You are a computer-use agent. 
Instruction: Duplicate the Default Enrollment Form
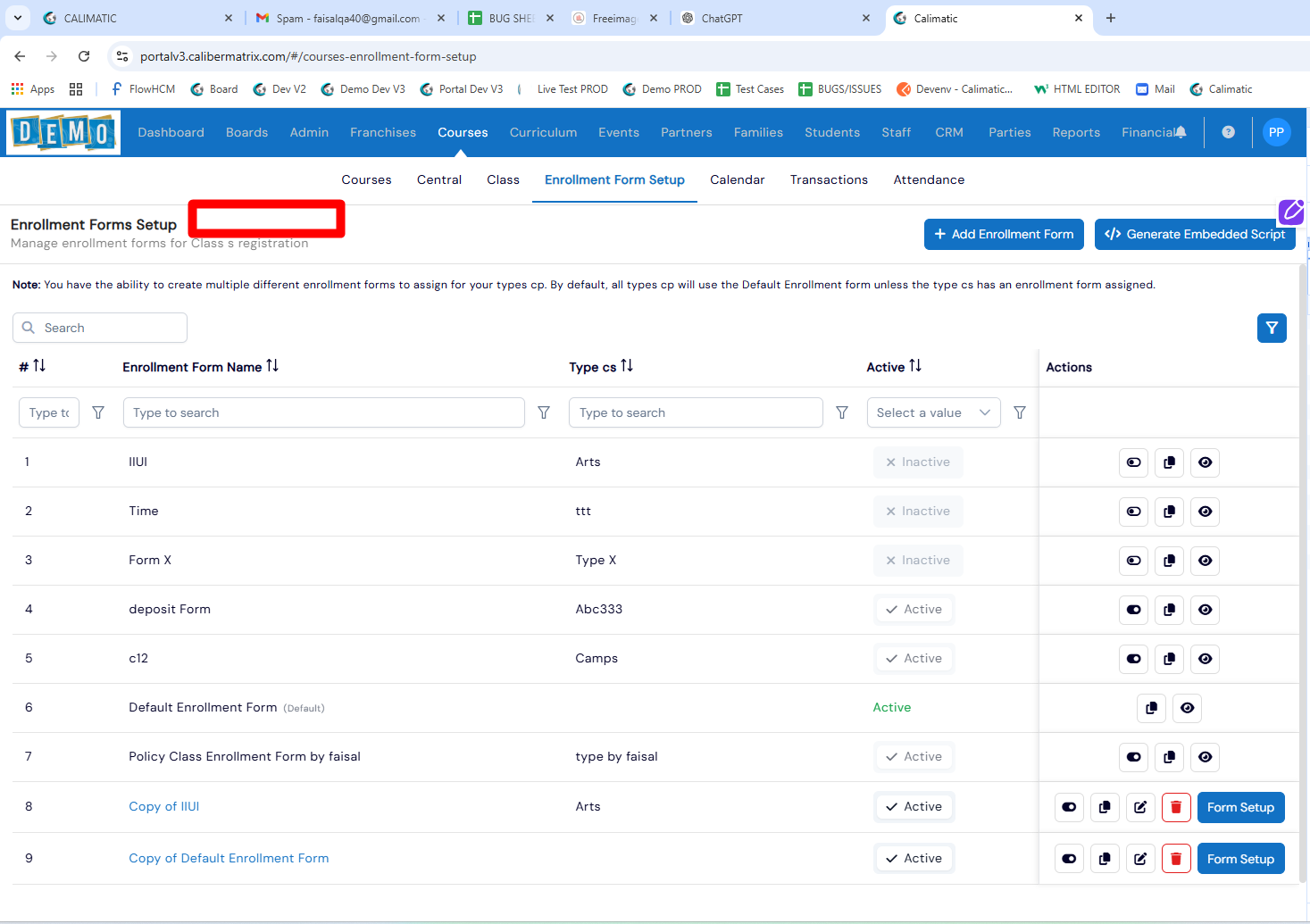pos(1151,708)
